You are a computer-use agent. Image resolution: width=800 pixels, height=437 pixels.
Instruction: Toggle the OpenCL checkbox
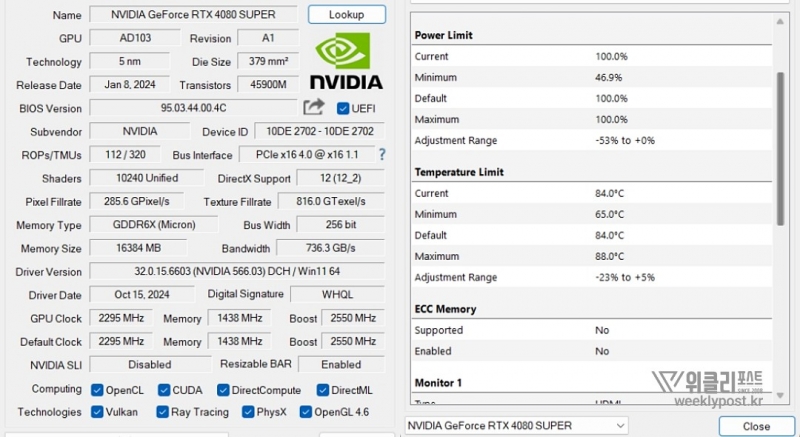pos(97,390)
